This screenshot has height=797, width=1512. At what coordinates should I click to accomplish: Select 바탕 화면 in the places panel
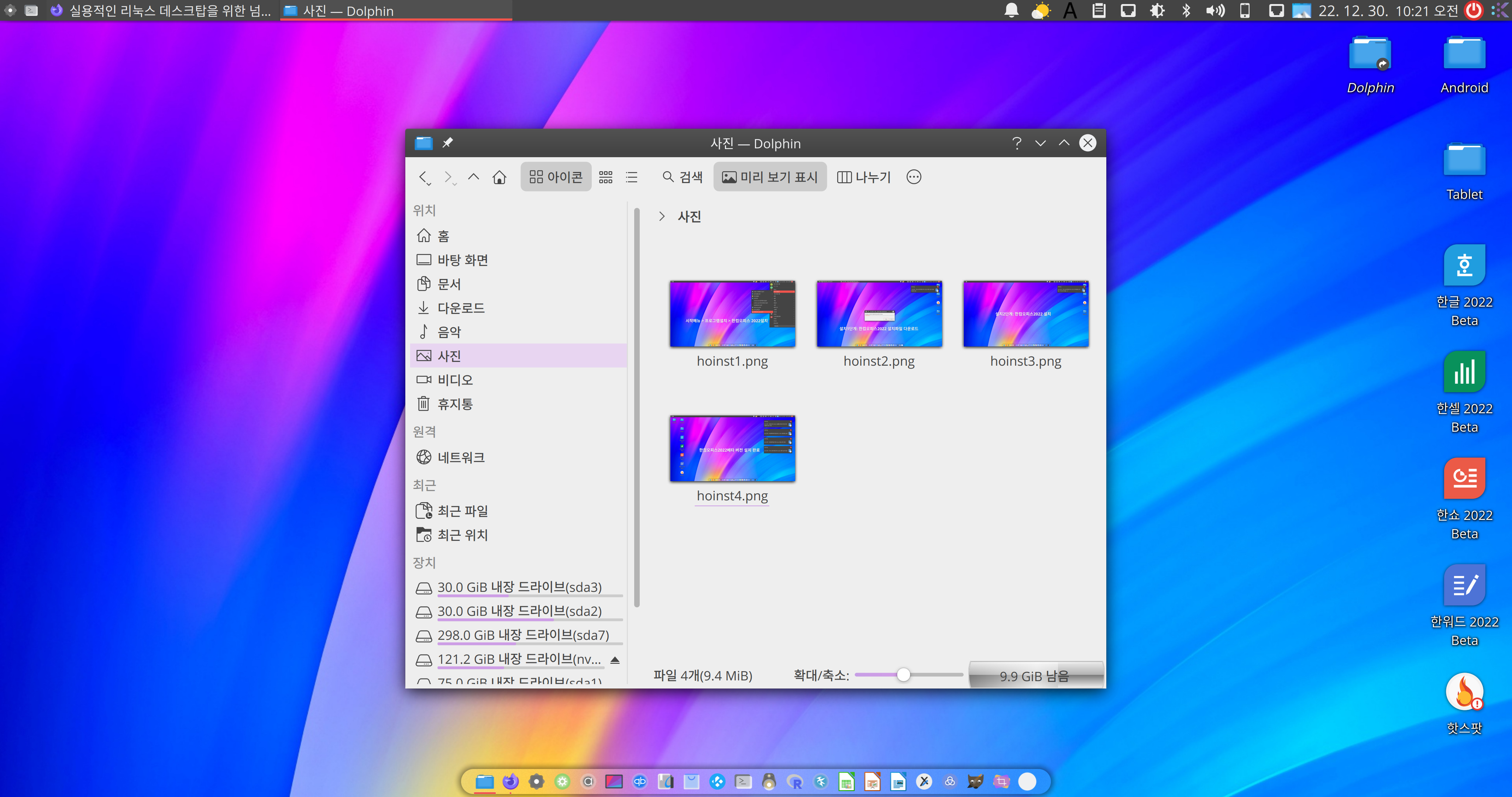518,260
